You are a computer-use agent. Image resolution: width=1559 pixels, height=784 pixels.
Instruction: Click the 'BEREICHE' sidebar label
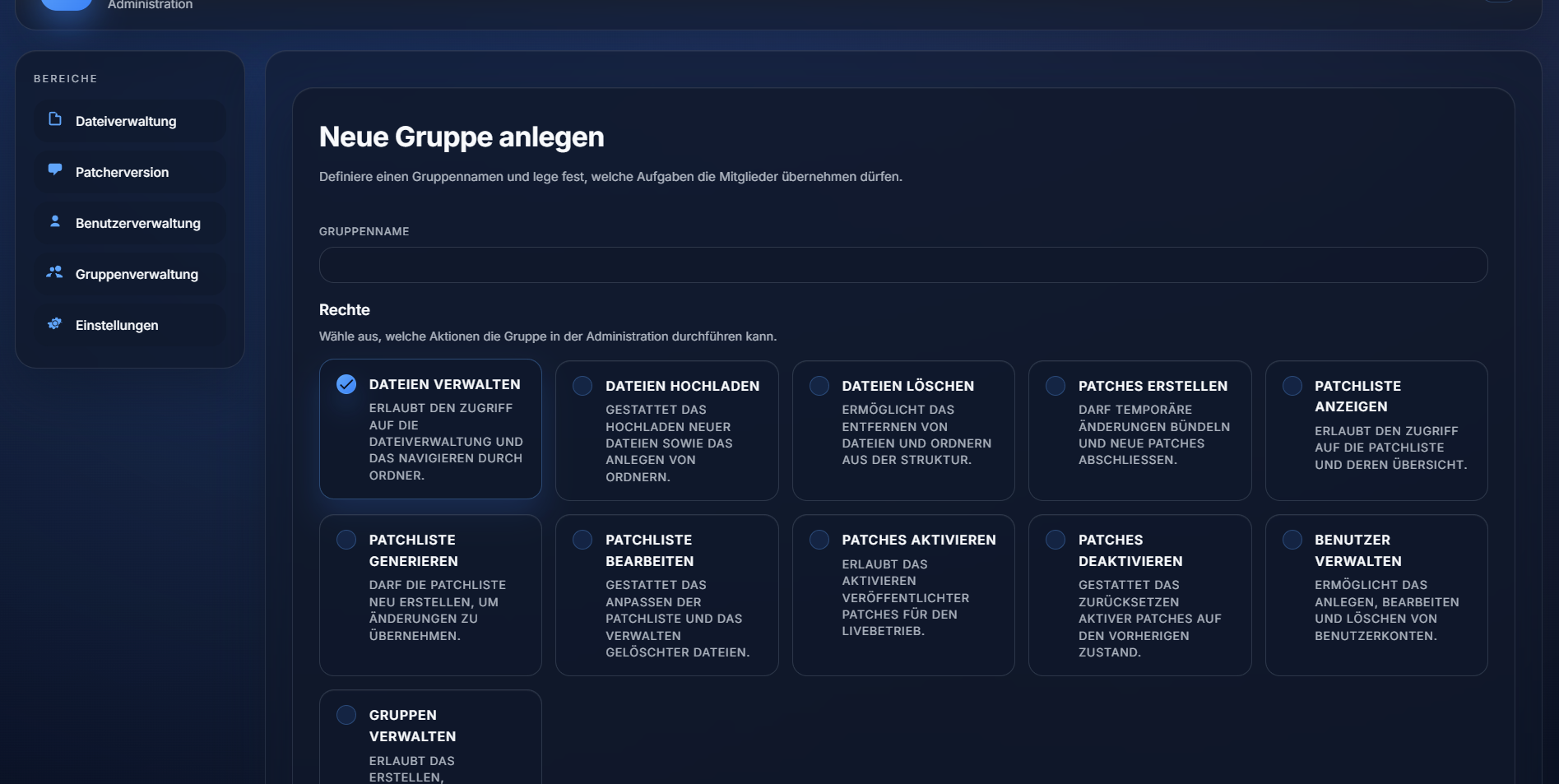[66, 79]
